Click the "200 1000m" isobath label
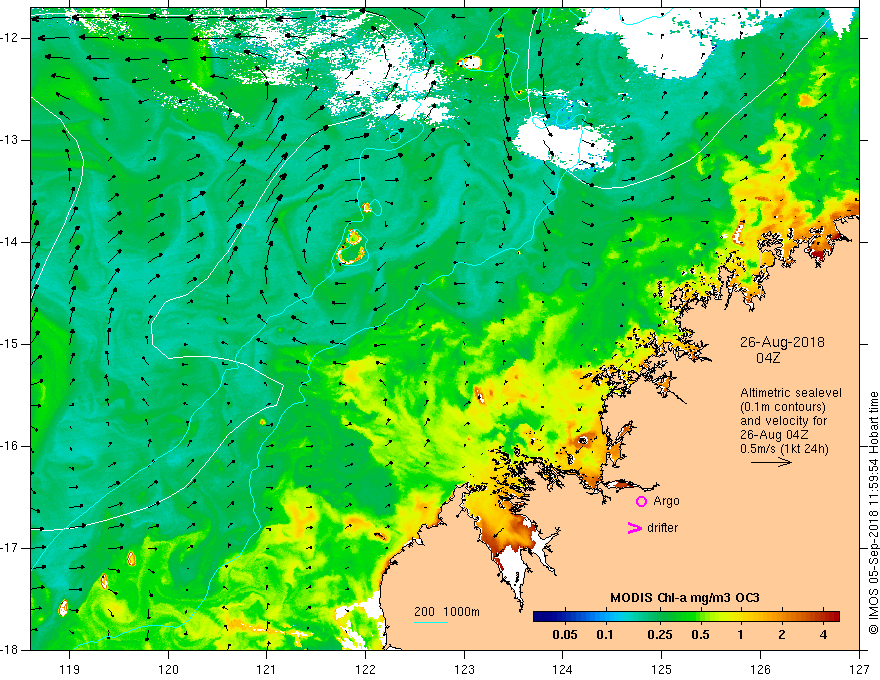Viewport: 880px width, 680px height. (447, 612)
